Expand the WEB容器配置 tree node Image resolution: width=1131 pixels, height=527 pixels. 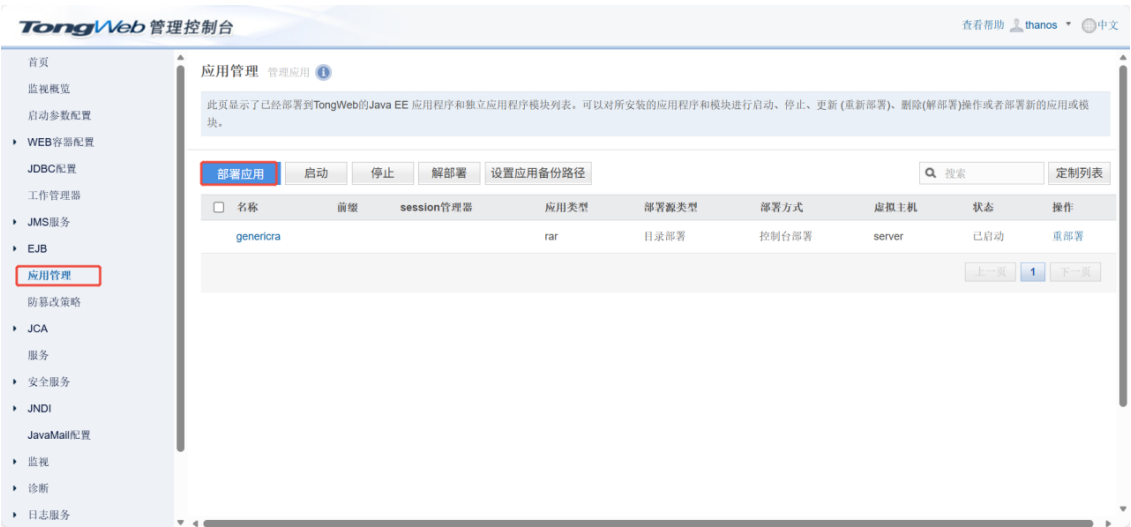pos(15,142)
